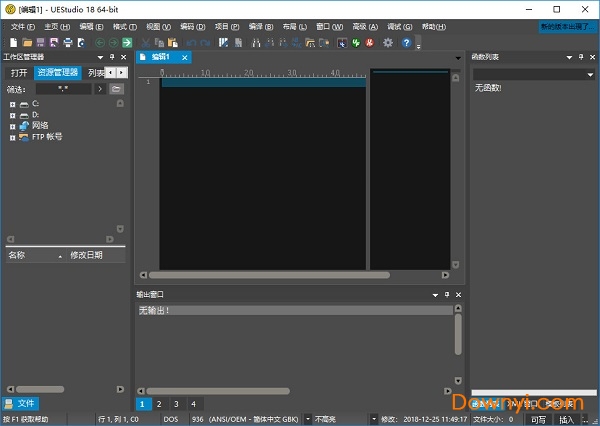Click the red UltraFinder icon
Screen dimensions: 600x426
pyautogui.click(x=370, y=42)
